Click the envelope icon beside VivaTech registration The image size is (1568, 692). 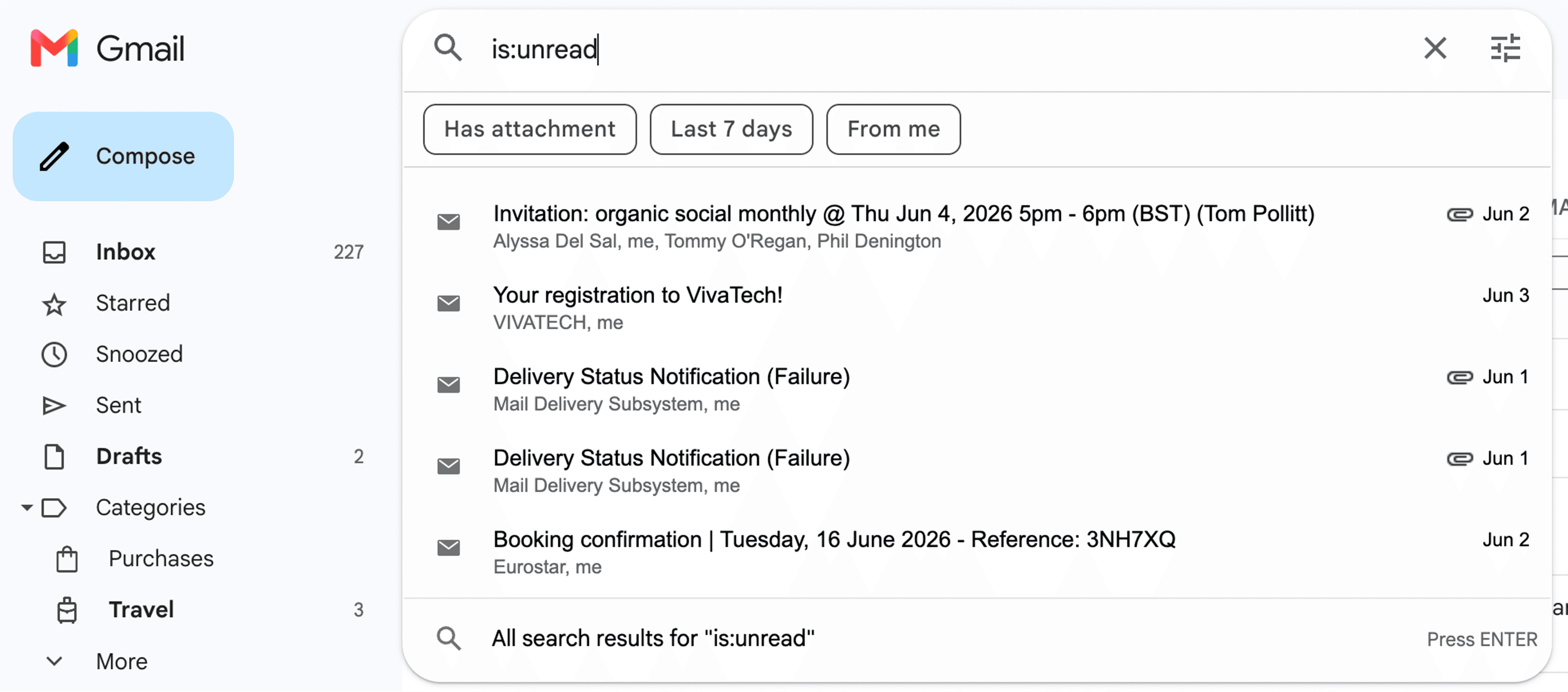pos(449,304)
